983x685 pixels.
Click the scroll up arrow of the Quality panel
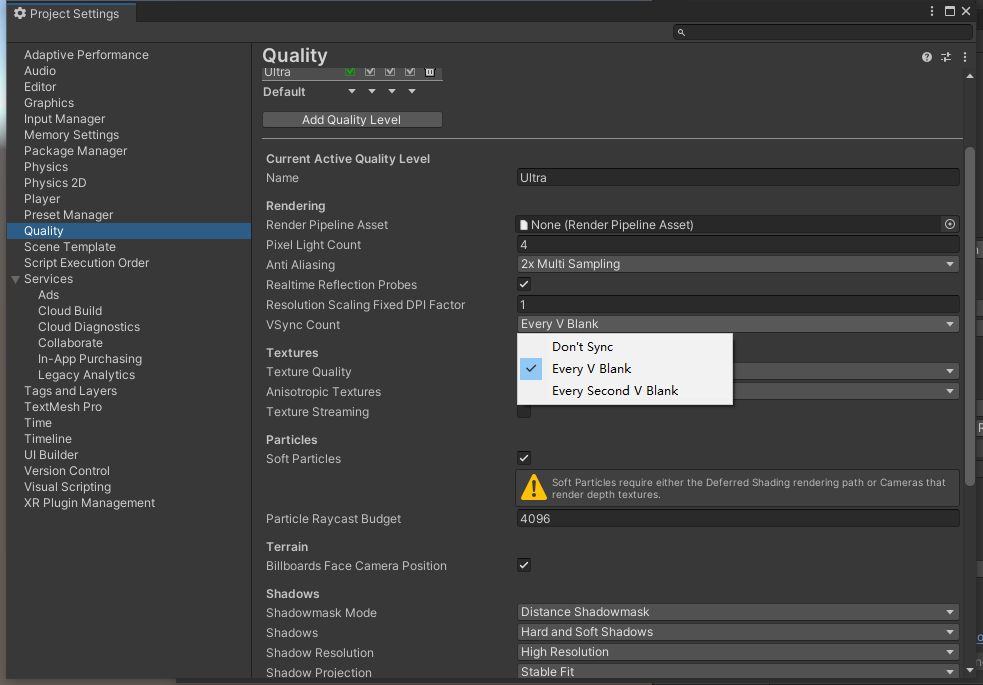click(x=970, y=76)
